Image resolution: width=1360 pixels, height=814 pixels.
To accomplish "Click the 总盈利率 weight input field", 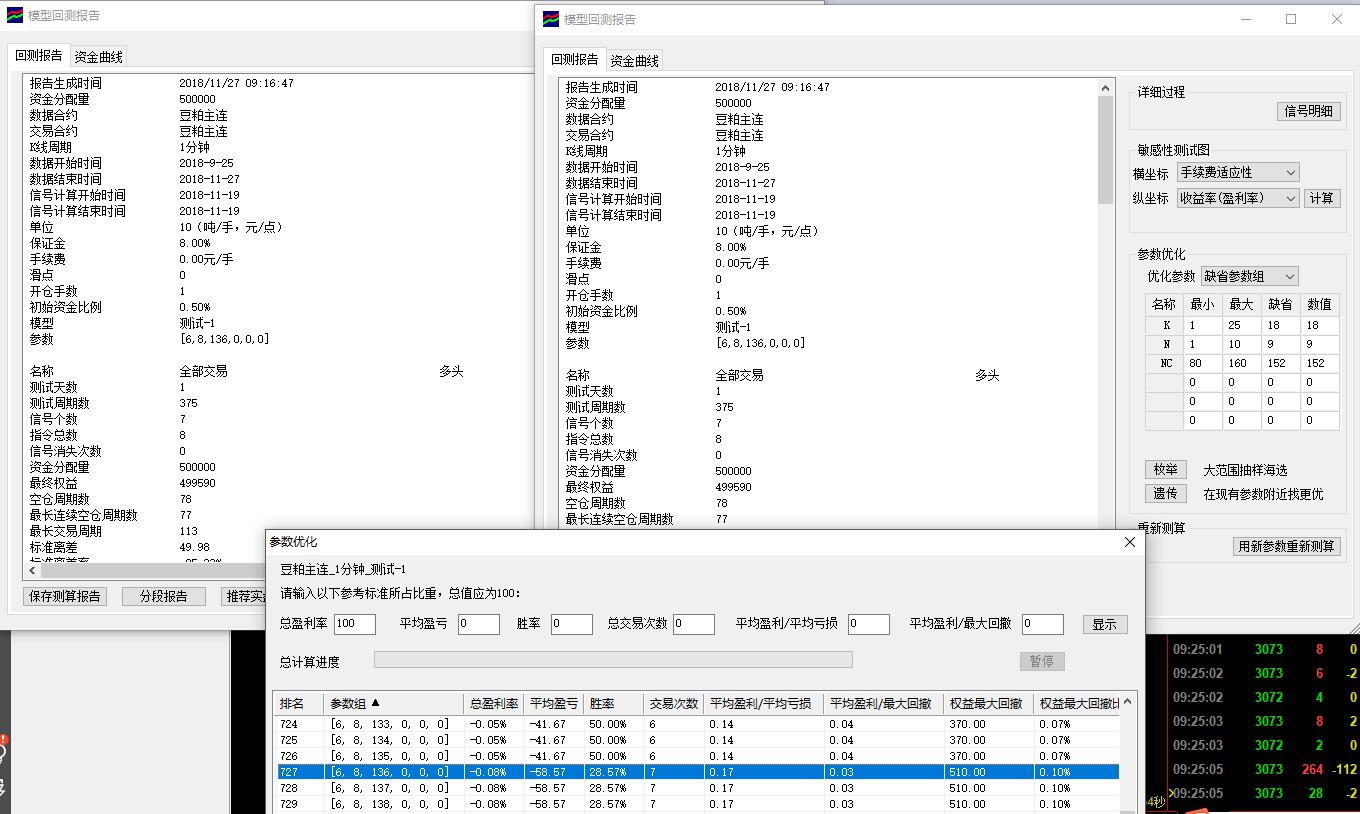I will (x=354, y=624).
